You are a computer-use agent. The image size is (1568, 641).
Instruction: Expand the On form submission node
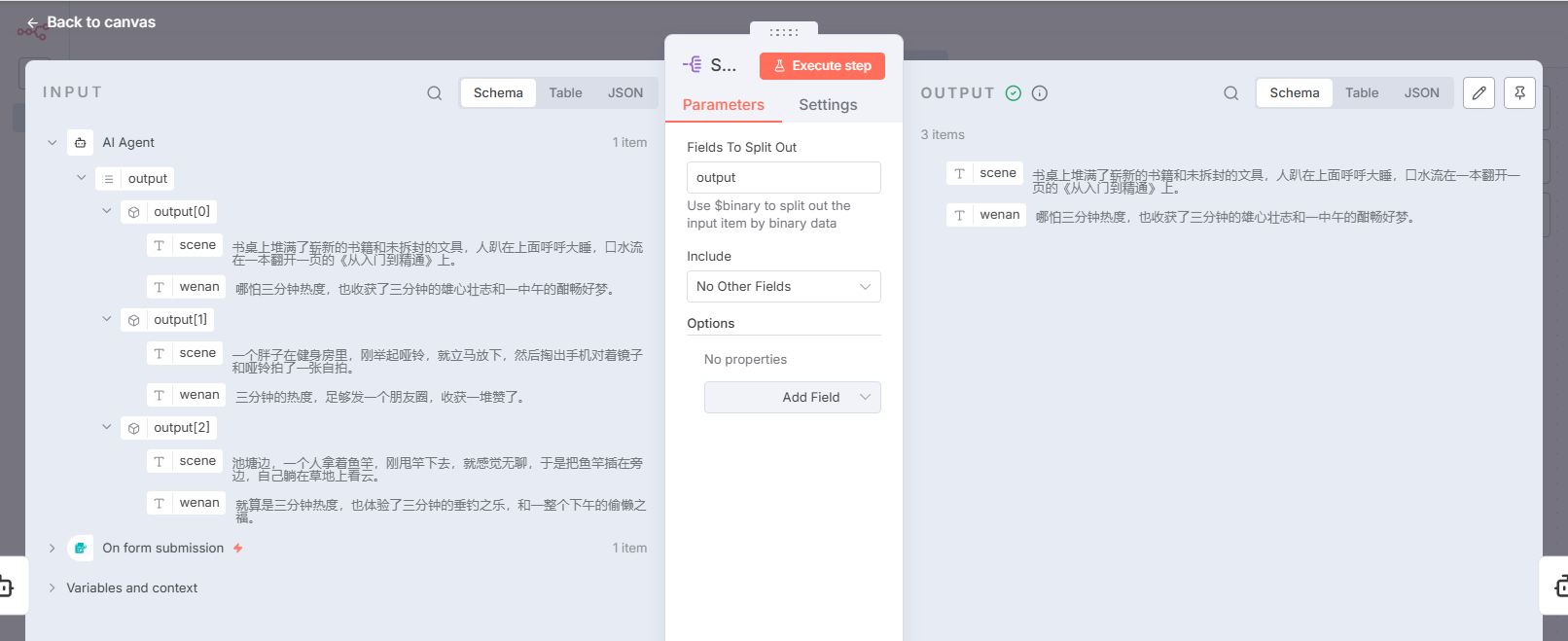click(x=53, y=549)
